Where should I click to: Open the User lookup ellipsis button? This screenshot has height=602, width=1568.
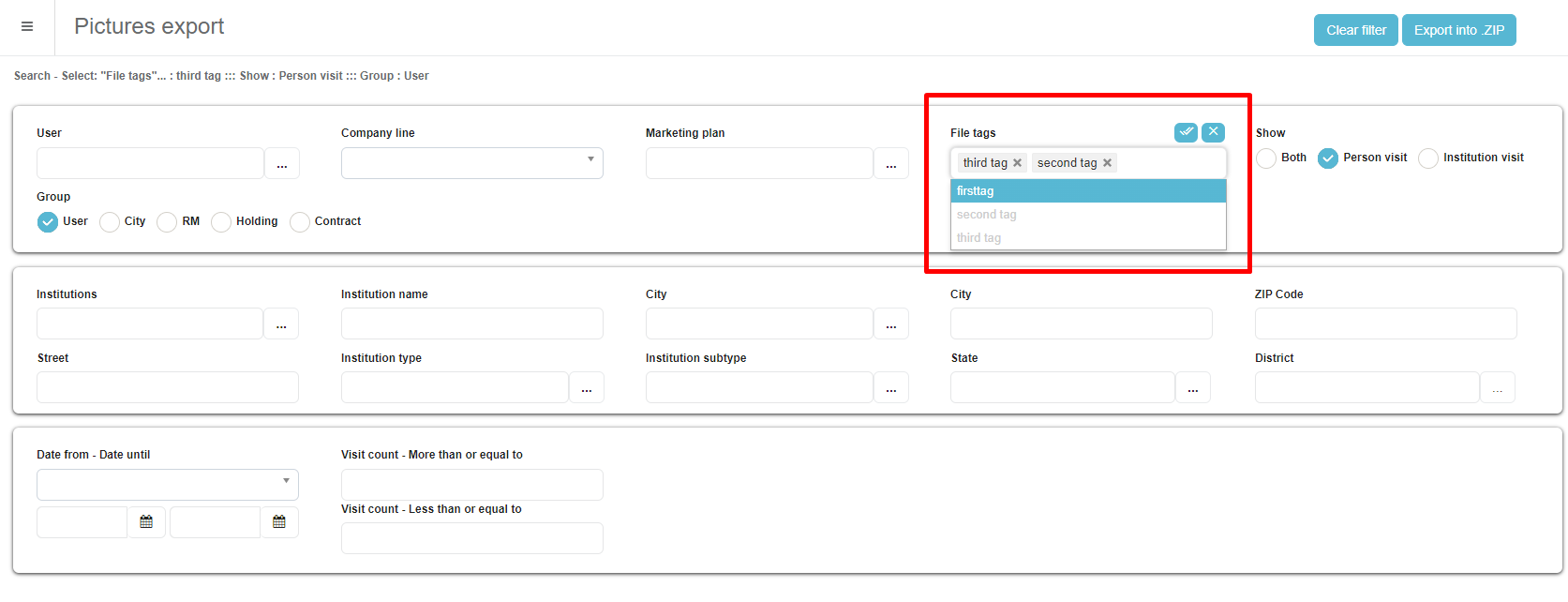coord(282,164)
